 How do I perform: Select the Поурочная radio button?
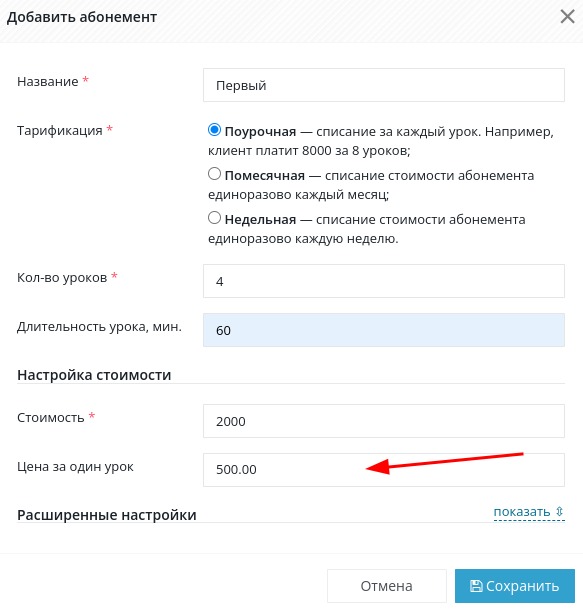click(x=214, y=130)
